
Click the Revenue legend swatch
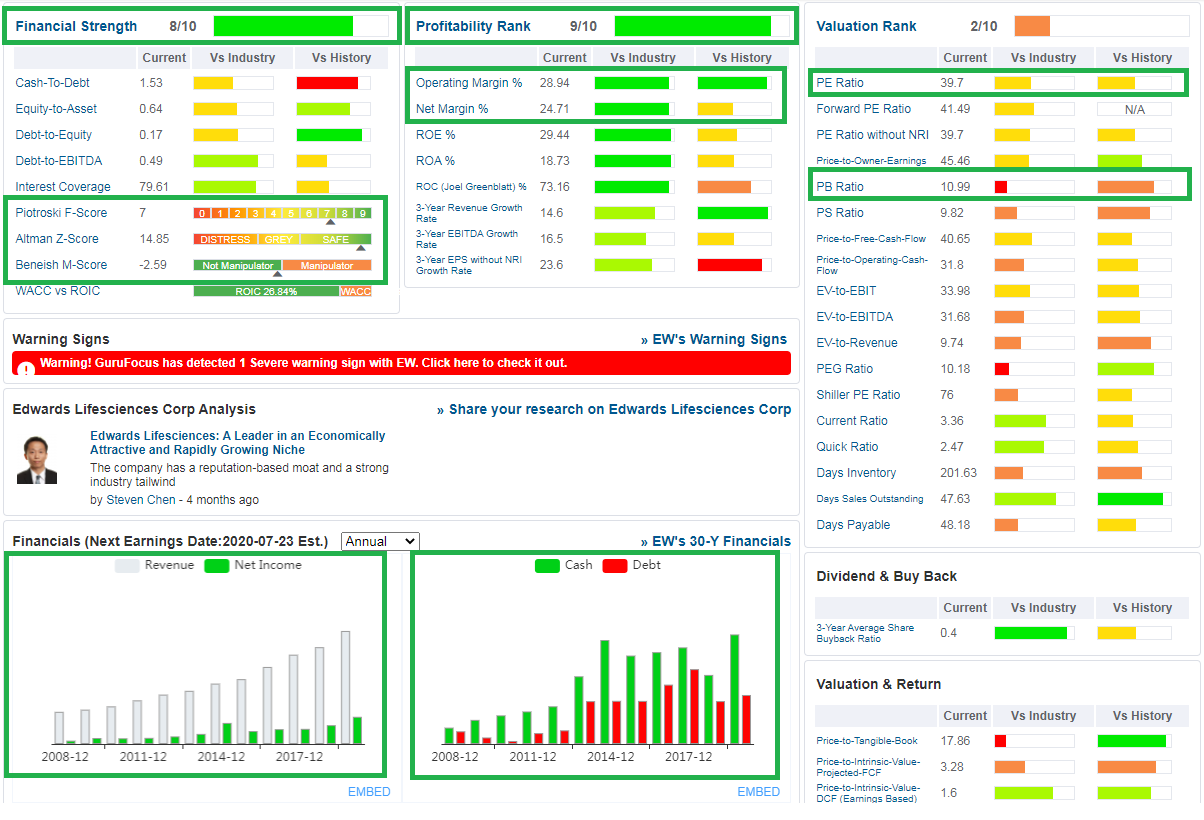pyautogui.click(x=127, y=566)
